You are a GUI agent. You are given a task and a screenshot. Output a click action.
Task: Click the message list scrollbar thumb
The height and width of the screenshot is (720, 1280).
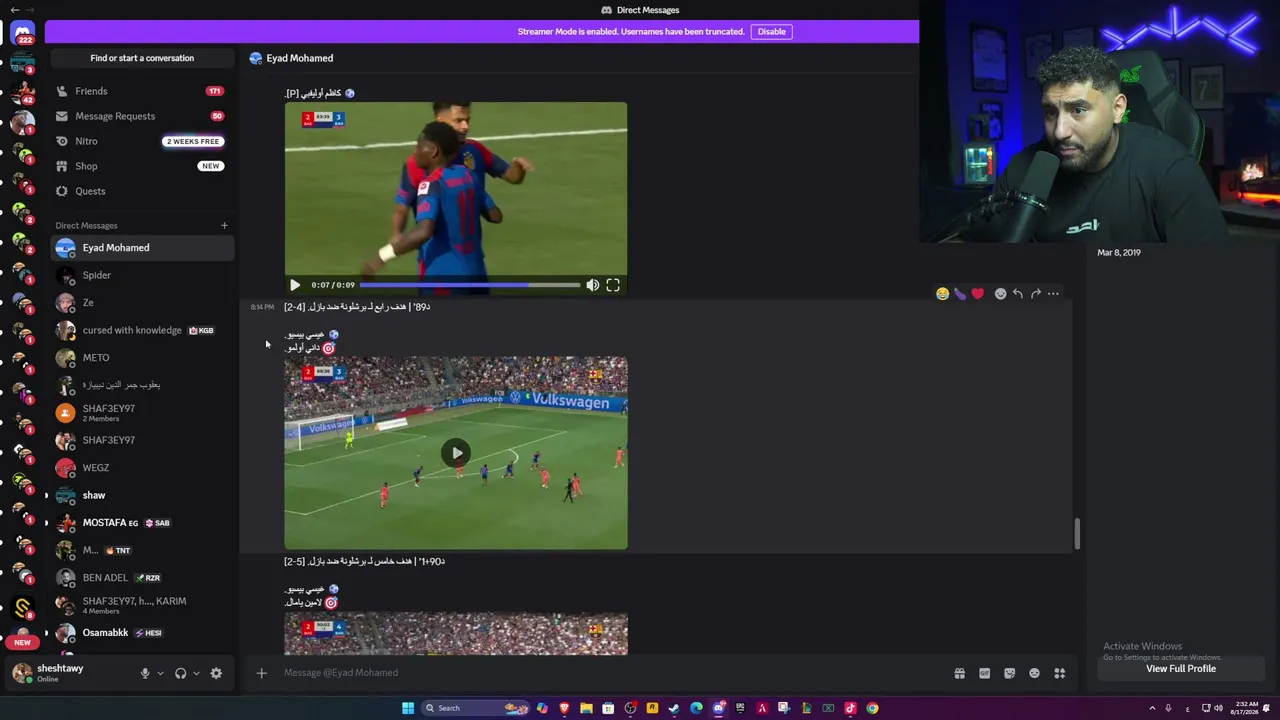pos(1077,534)
